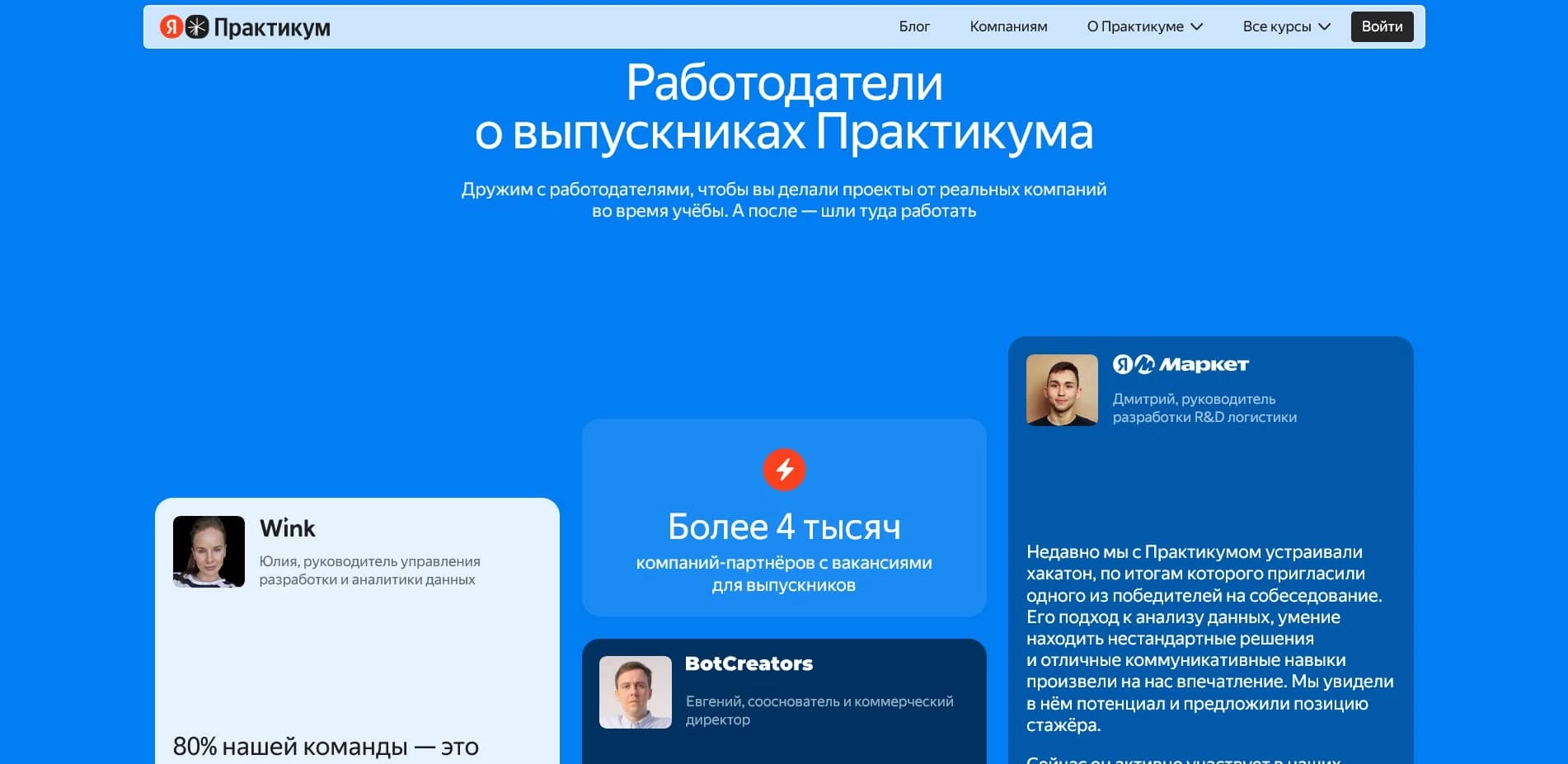
Task: Click Dmitry's profile photo
Action: (x=1062, y=389)
